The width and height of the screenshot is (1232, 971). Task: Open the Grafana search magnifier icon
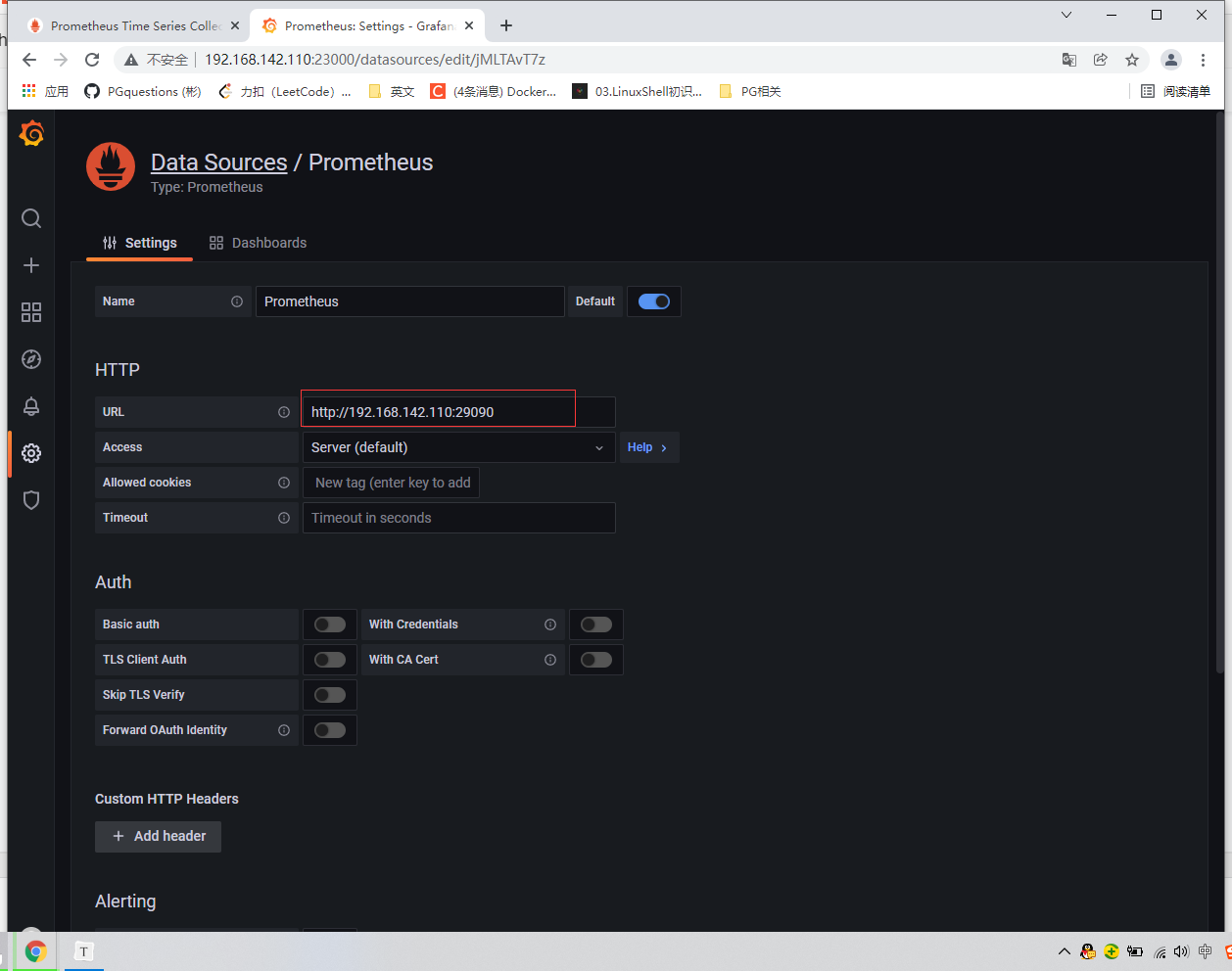click(x=31, y=218)
